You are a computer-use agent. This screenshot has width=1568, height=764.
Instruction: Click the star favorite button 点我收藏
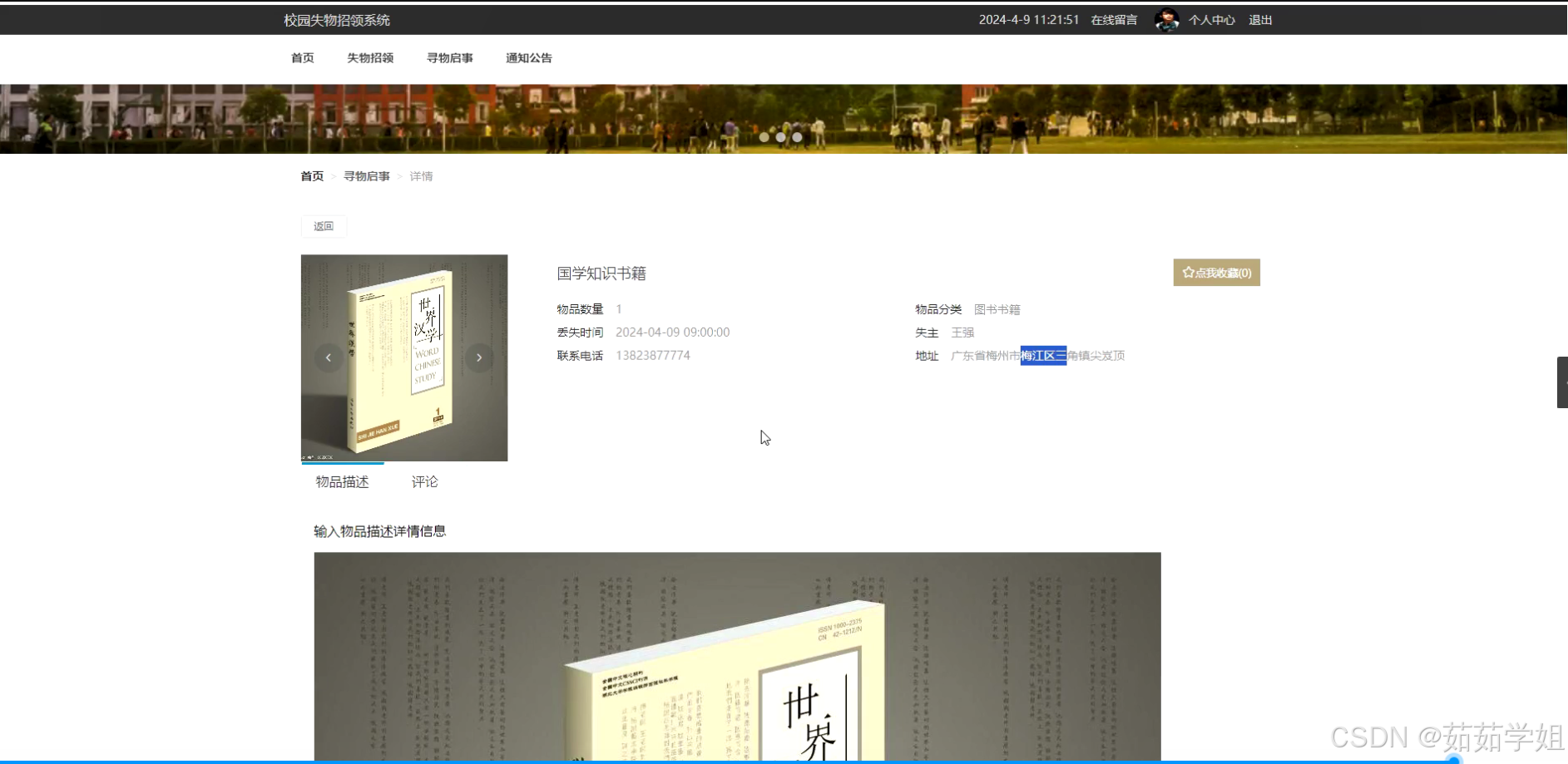(x=1216, y=273)
